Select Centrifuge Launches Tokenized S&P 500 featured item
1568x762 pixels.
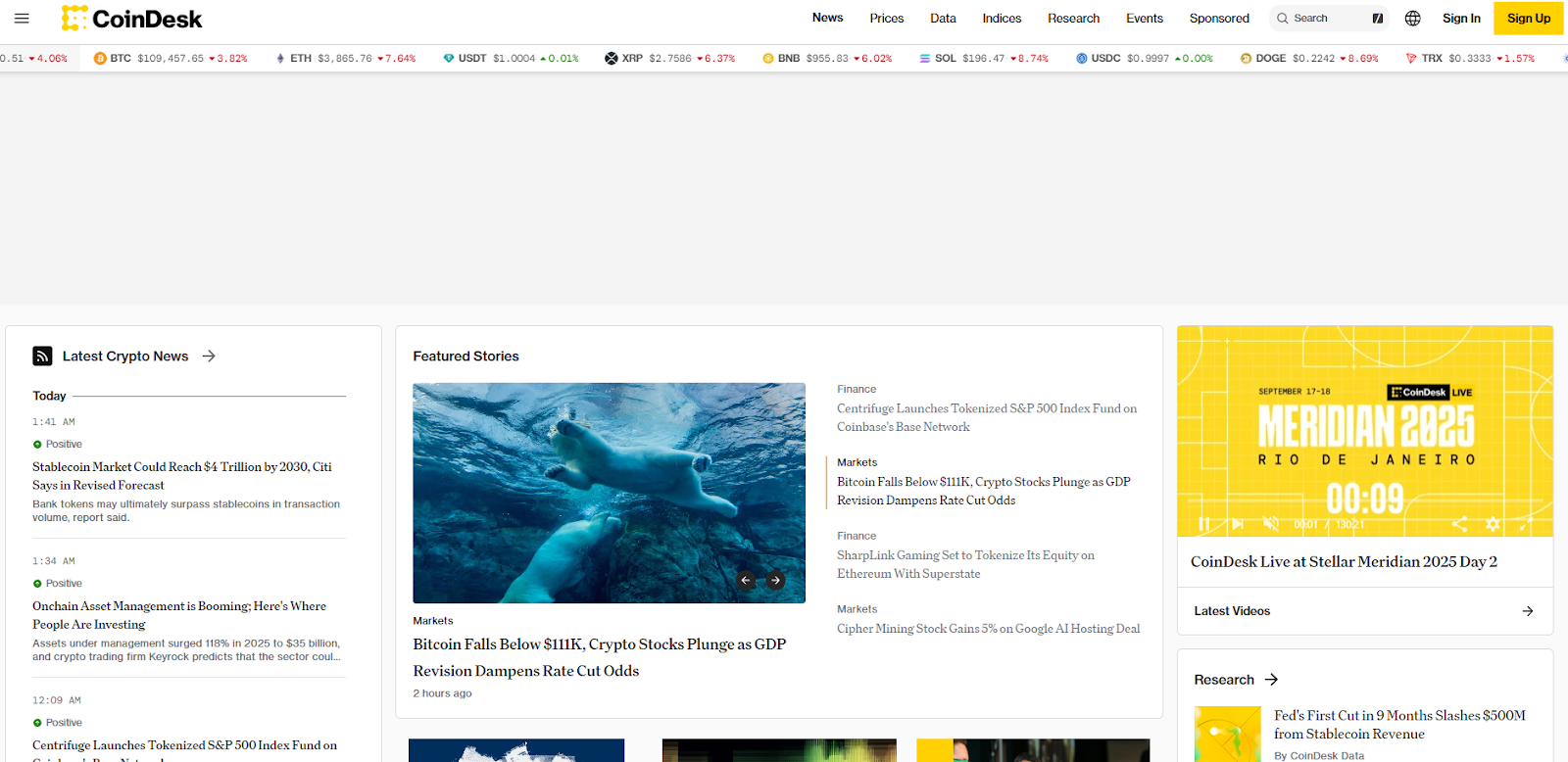point(987,417)
